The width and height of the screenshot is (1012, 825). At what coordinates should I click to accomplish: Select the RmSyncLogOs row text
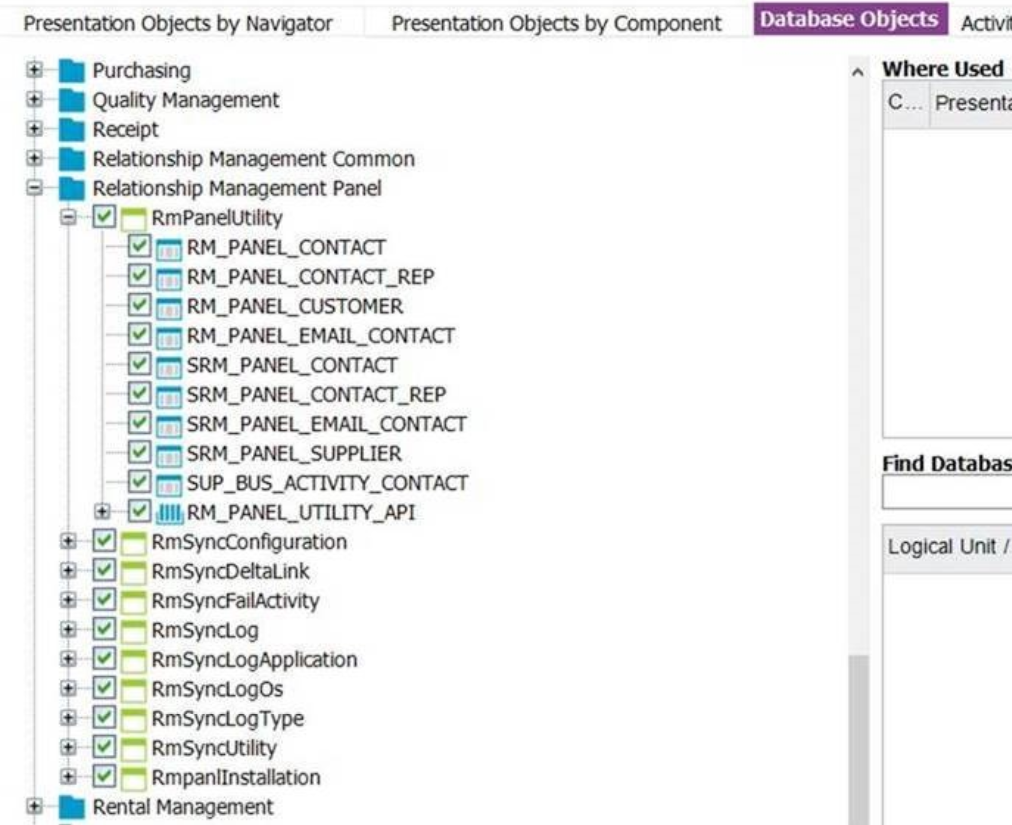pos(218,690)
